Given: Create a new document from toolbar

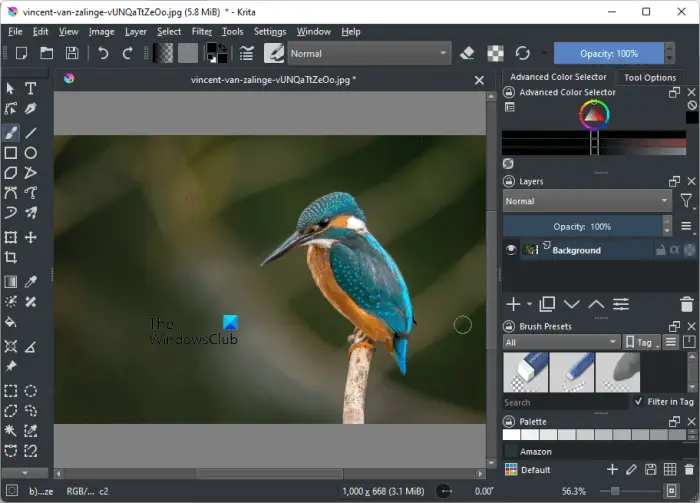Looking at the screenshot, I should 21,54.
